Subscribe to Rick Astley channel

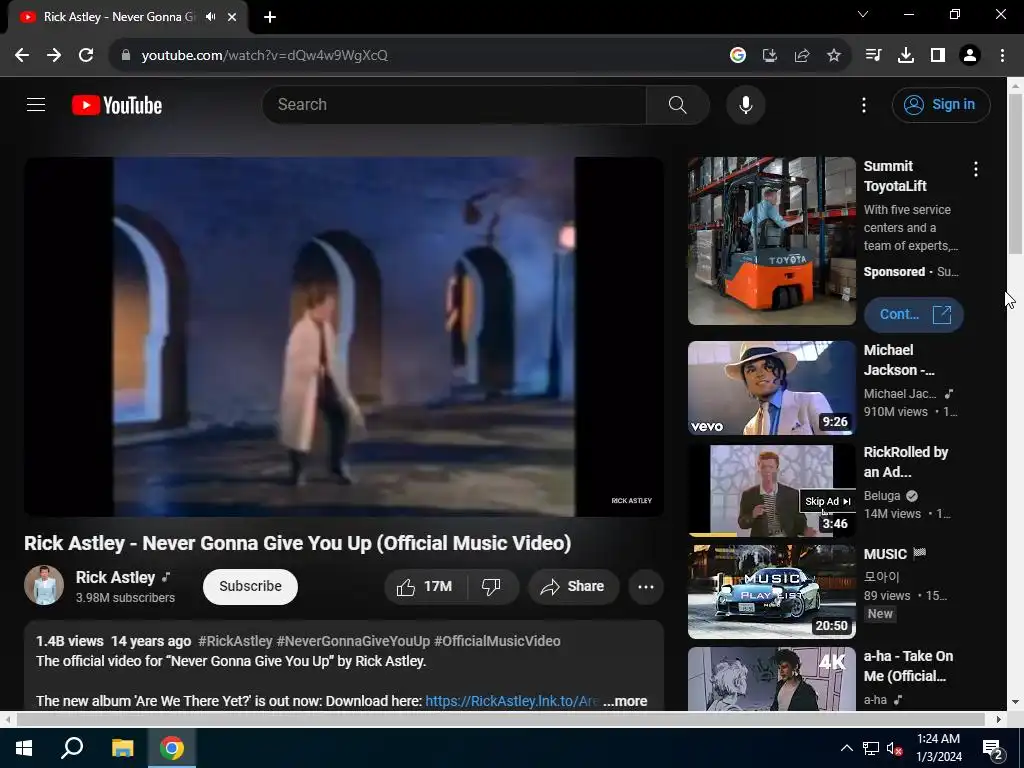pos(250,586)
